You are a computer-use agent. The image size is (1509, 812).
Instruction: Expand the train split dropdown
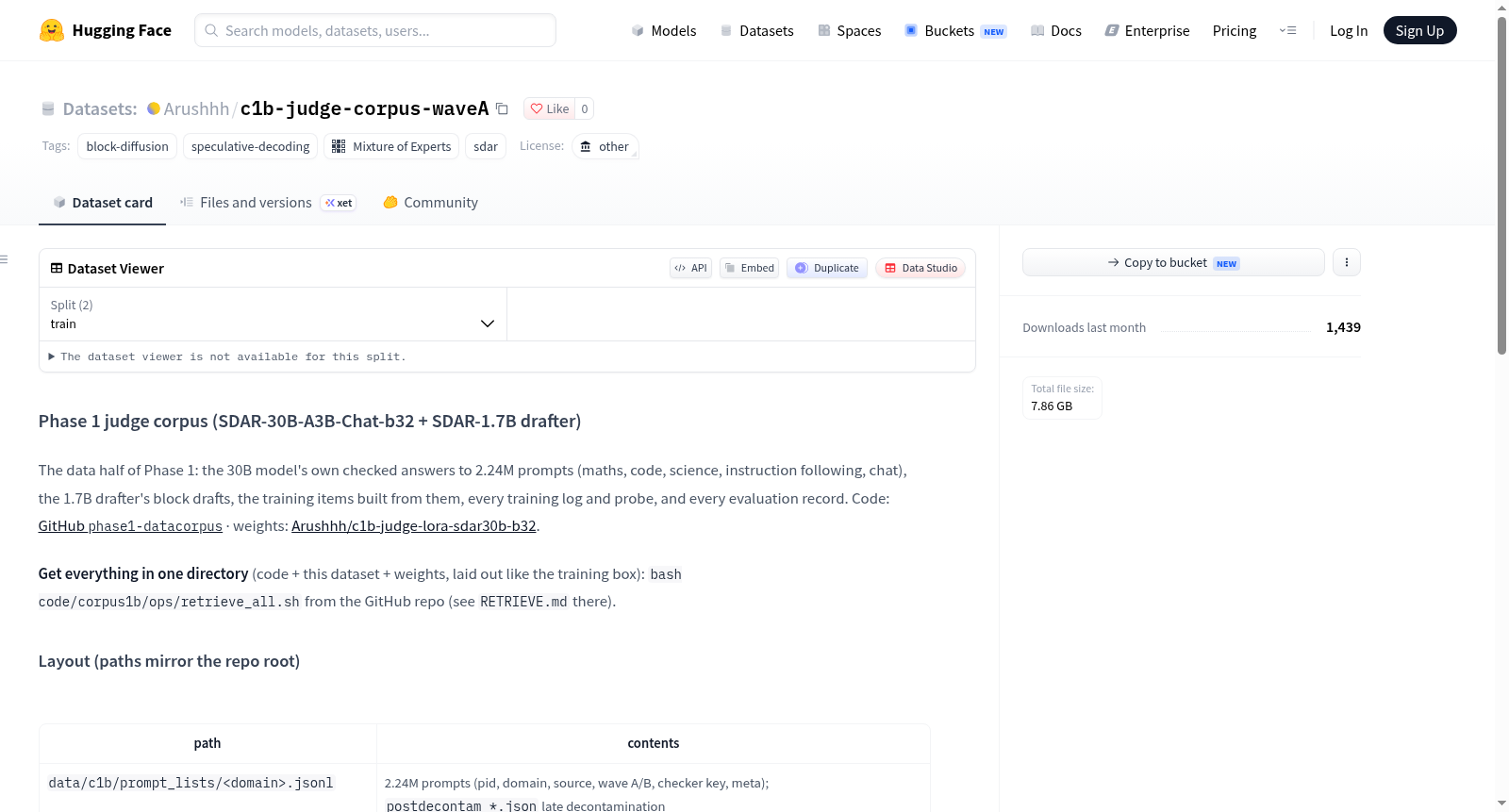pyautogui.click(x=273, y=314)
